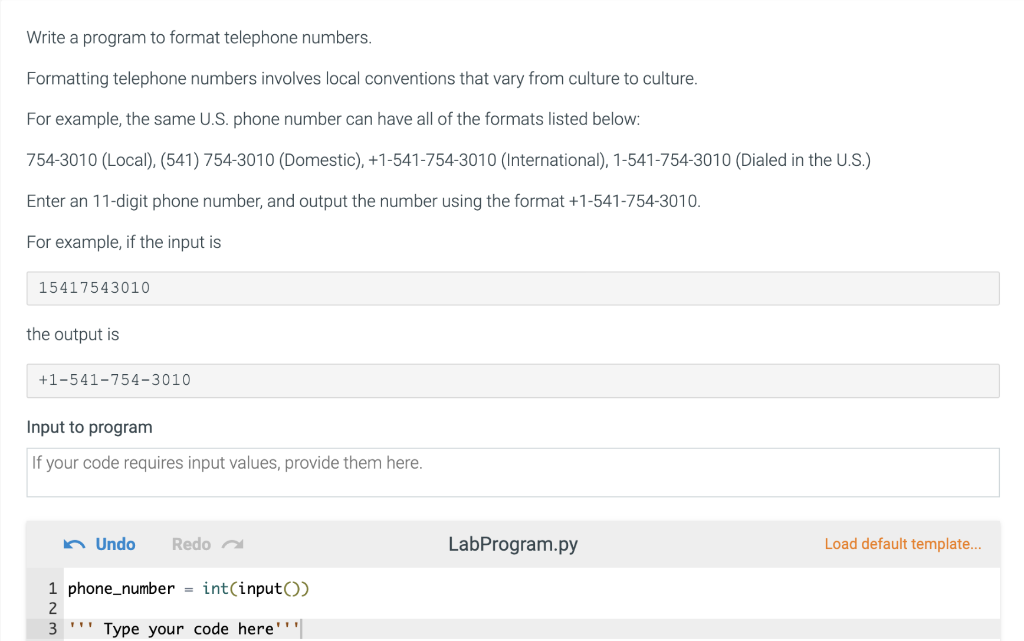Click the editor header bar containing LabProgram.py
The height and width of the screenshot is (641, 1024).
(650, 544)
